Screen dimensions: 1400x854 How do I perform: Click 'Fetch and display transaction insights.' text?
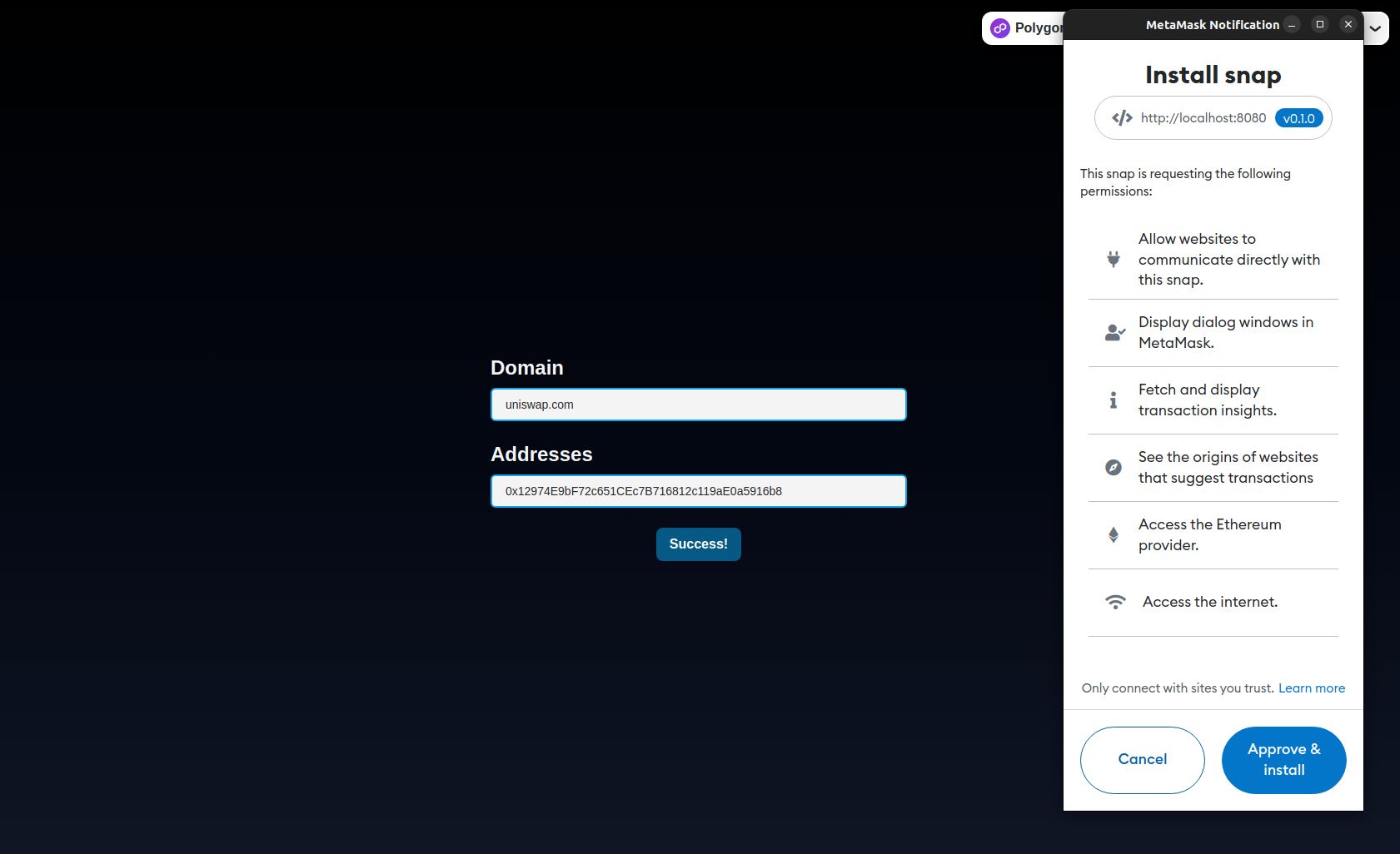point(1208,400)
